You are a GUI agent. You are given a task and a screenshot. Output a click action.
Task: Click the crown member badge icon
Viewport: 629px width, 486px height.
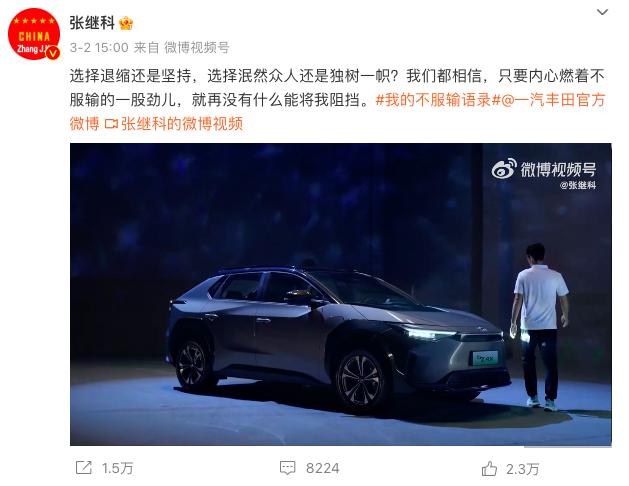click(126, 23)
